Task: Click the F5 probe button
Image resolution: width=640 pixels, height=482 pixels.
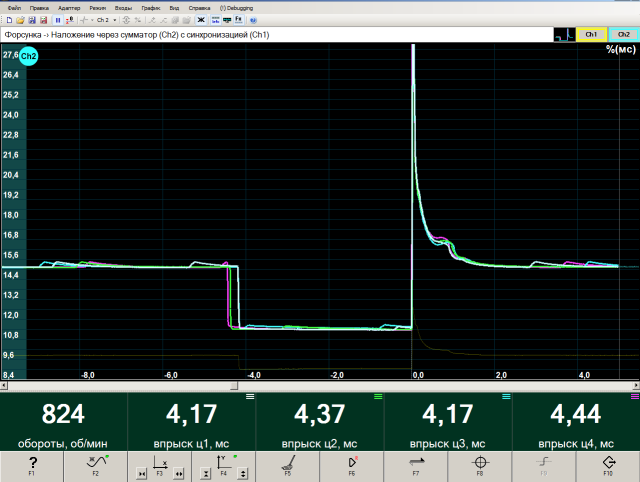Action: pos(288,465)
